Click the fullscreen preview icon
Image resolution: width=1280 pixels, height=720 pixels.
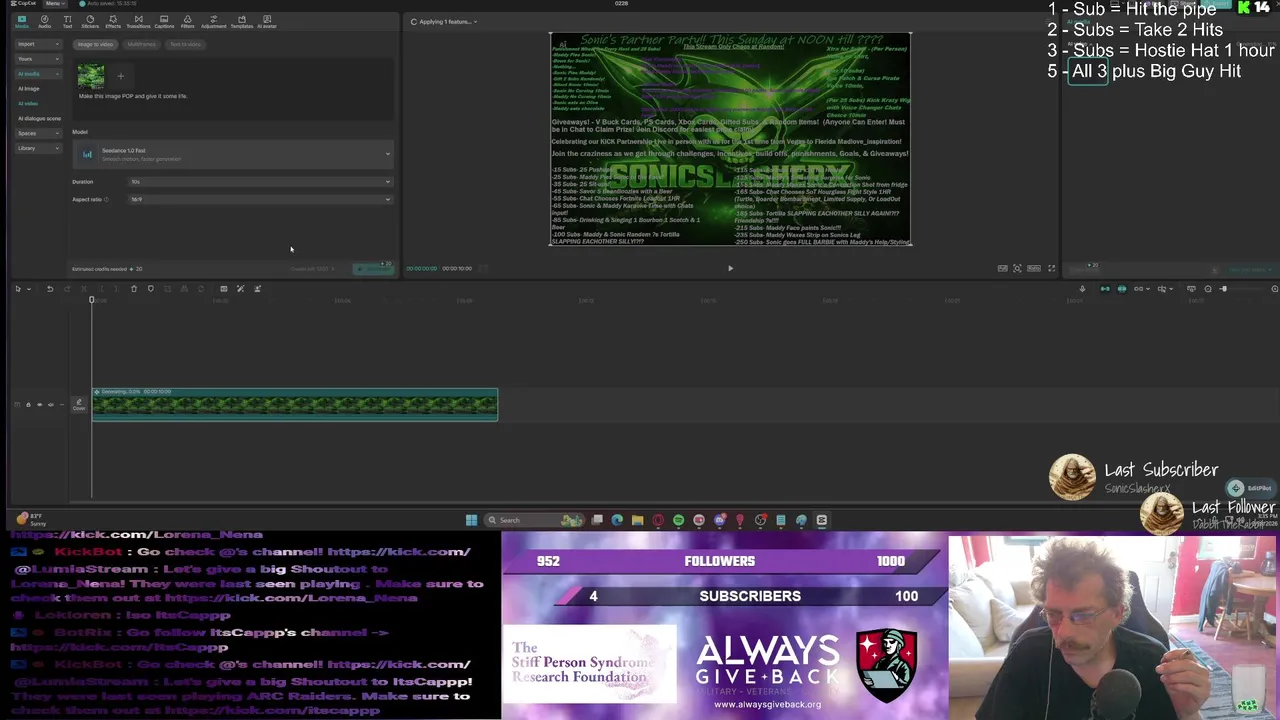(1051, 268)
